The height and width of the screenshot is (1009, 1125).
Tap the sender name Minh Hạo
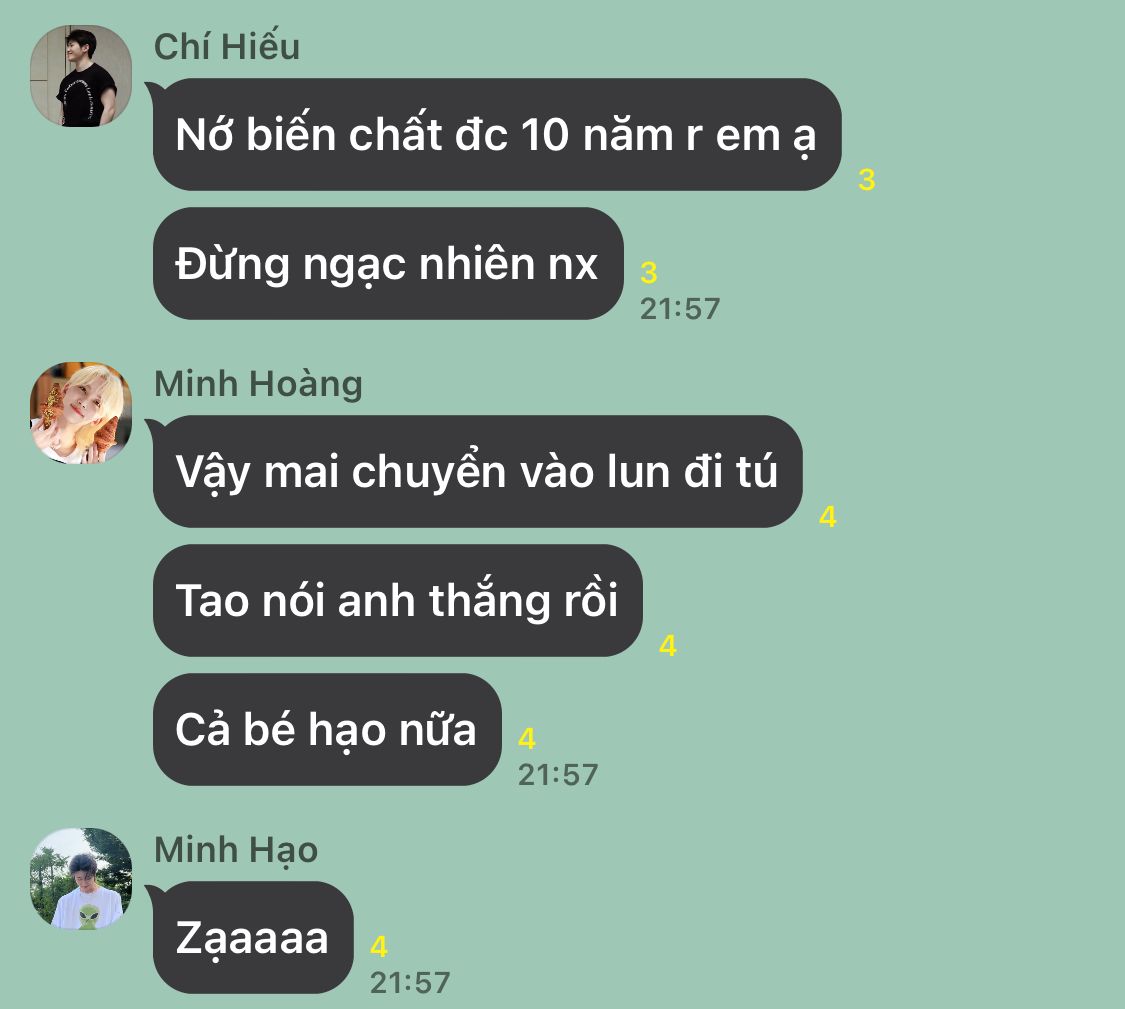tap(236, 850)
